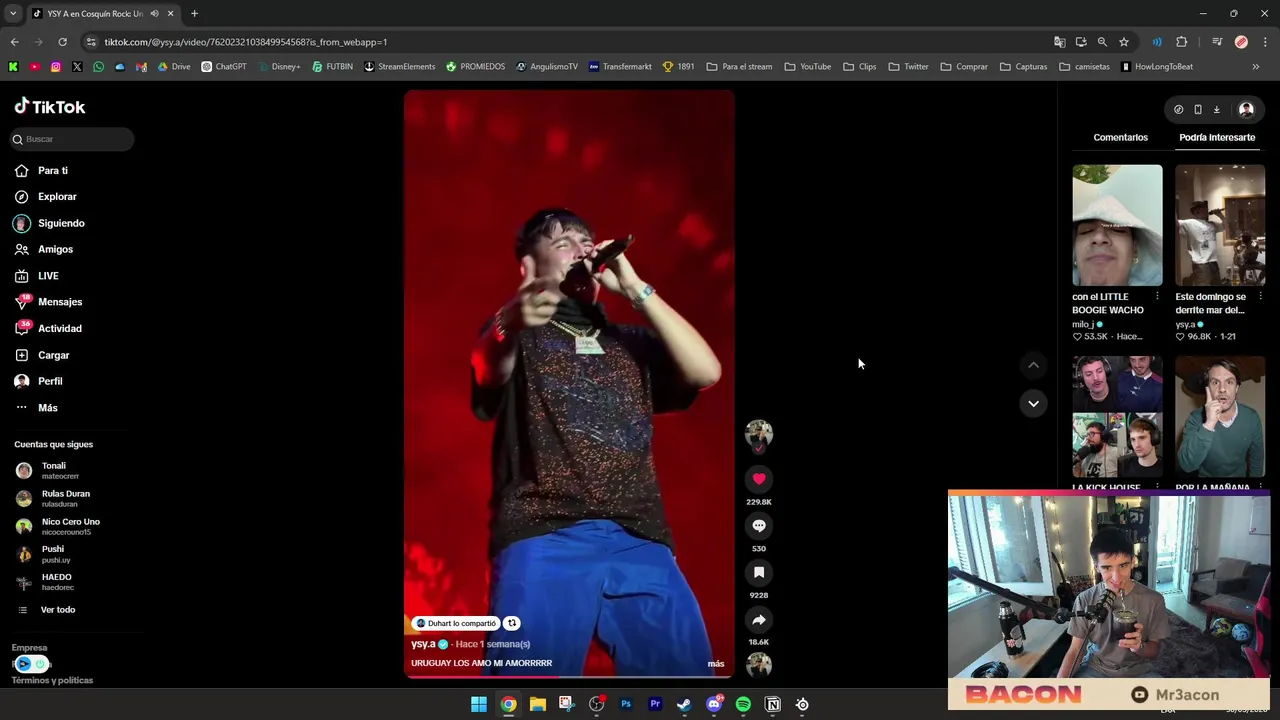Click the repost icon beside Duhart
This screenshot has width=1280, height=720.
pos(511,623)
